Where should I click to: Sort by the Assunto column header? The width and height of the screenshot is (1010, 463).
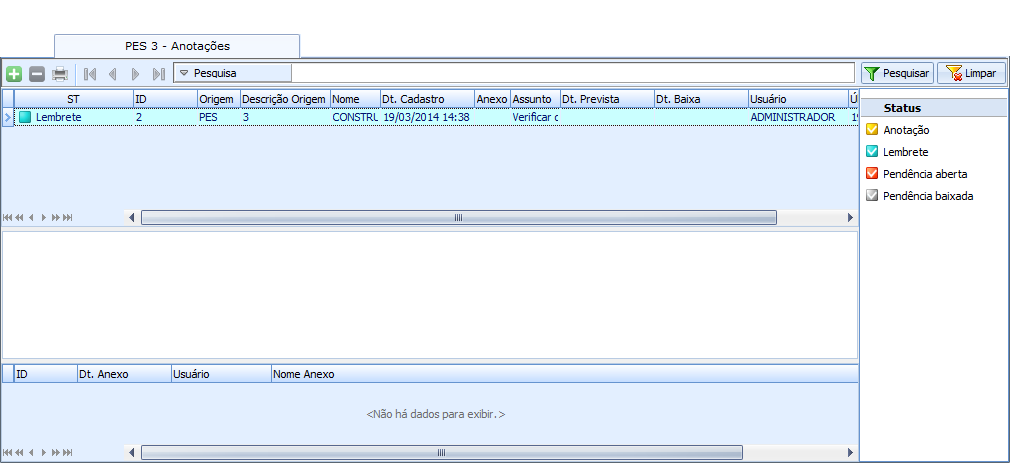(x=535, y=99)
